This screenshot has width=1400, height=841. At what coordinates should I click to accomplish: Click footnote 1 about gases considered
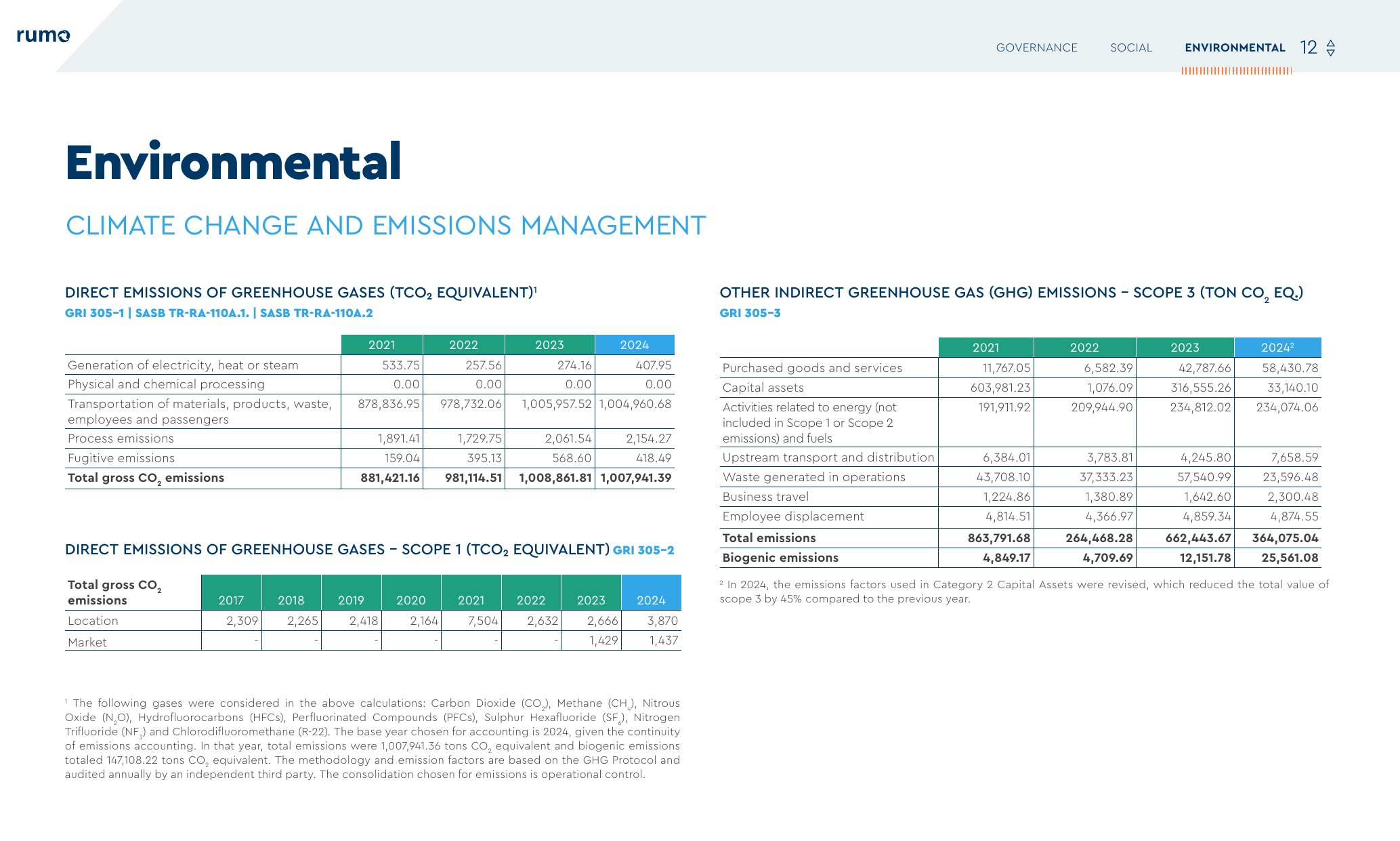coord(373,739)
